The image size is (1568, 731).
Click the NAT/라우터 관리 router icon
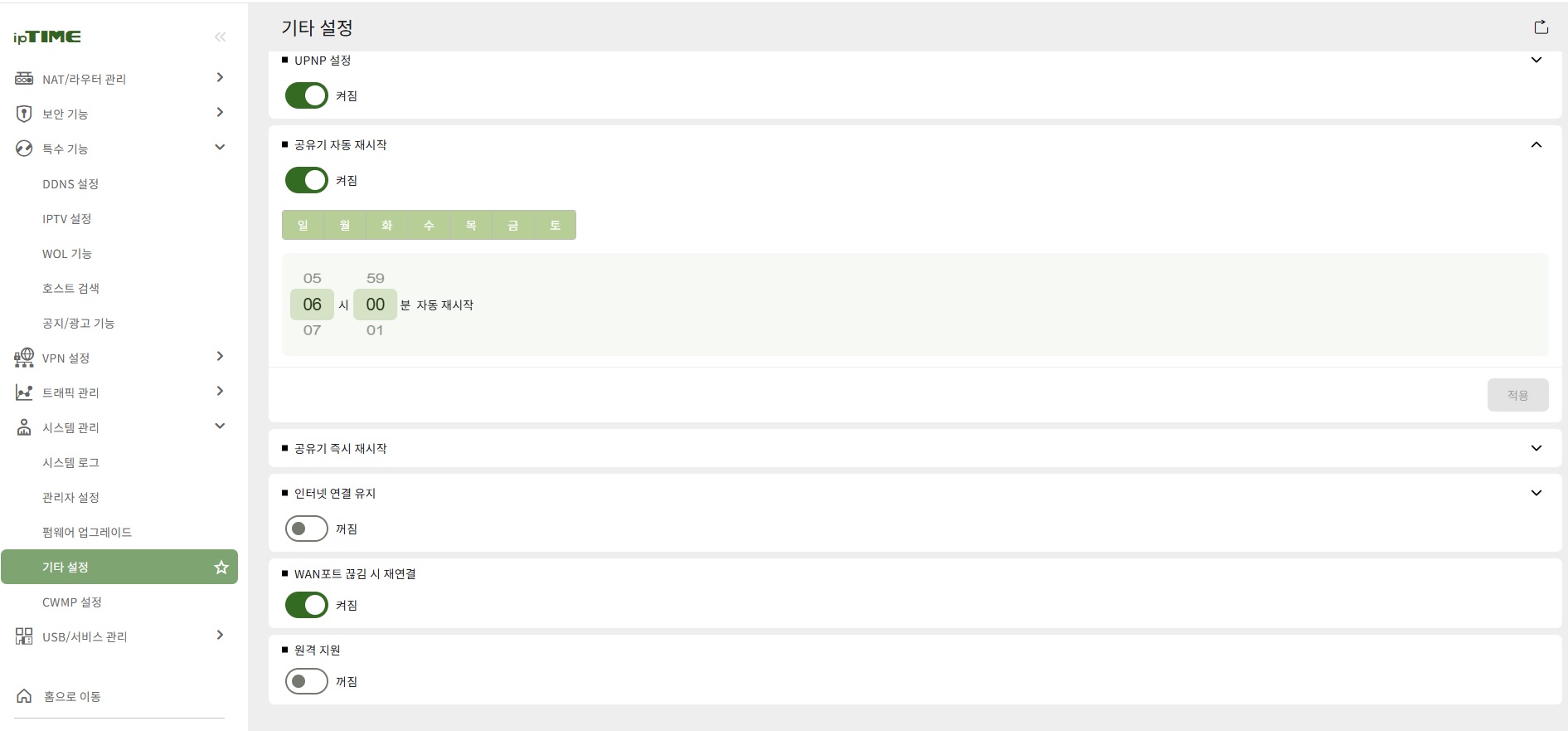pos(24,79)
